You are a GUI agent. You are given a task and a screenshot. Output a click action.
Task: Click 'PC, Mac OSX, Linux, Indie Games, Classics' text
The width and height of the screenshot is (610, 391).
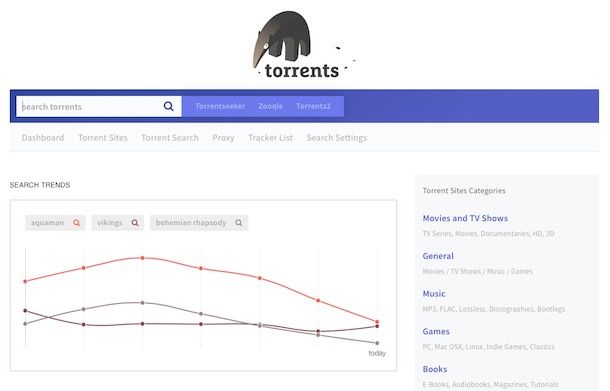489,347
